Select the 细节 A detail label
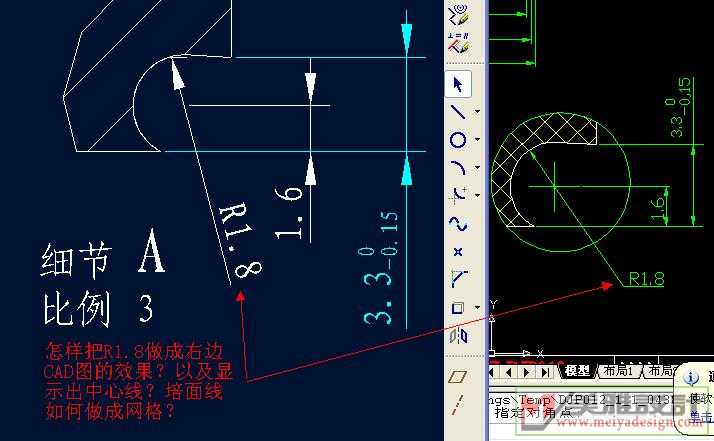 [103, 253]
